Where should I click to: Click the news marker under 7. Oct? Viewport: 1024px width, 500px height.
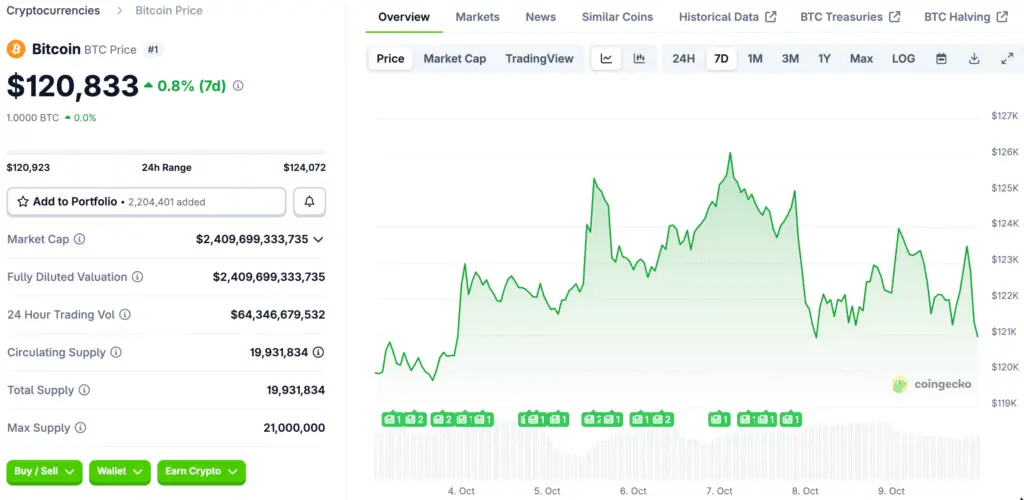(719, 419)
